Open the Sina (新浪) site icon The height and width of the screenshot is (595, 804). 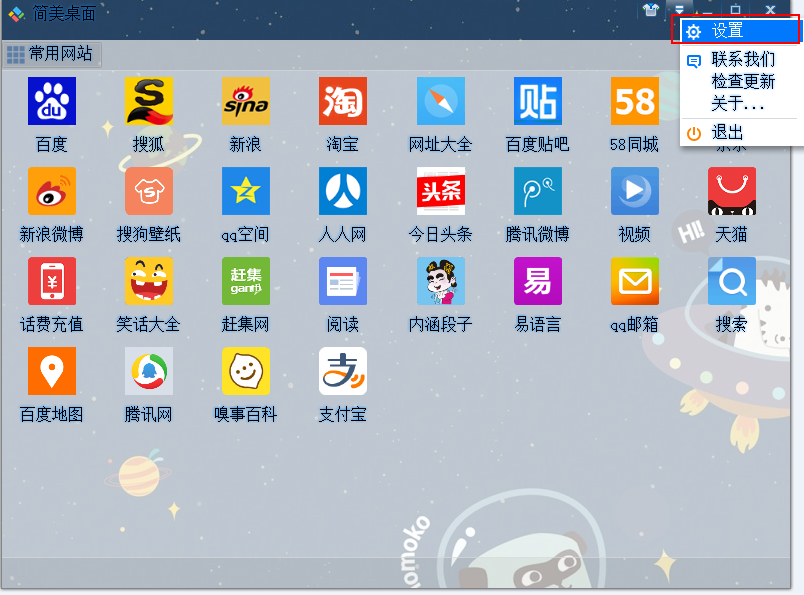pos(245,102)
